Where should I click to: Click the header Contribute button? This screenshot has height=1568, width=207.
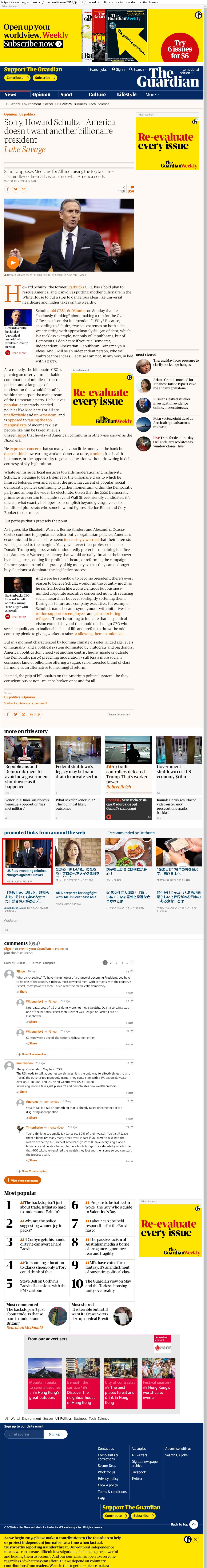click(x=17, y=78)
